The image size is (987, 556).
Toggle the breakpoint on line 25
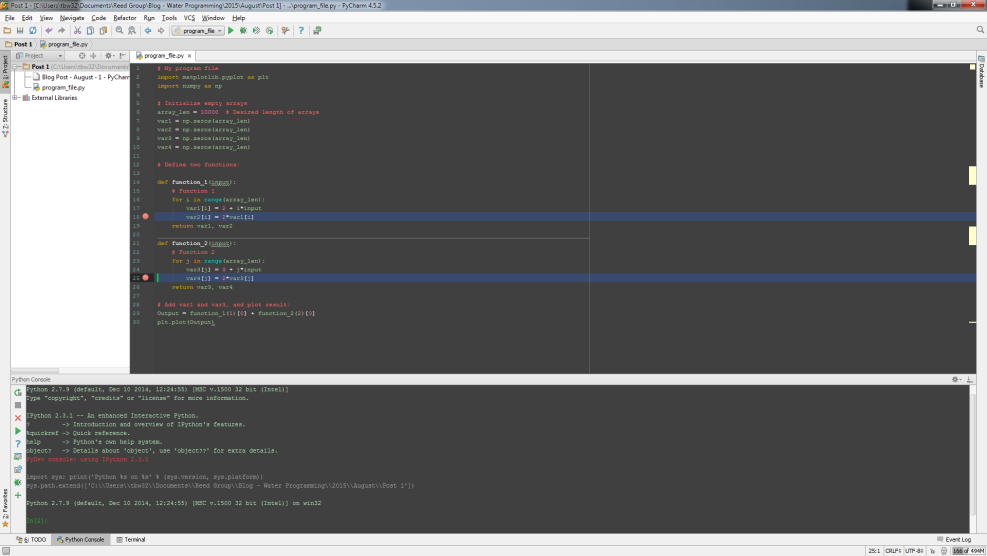click(x=146, y=278)
